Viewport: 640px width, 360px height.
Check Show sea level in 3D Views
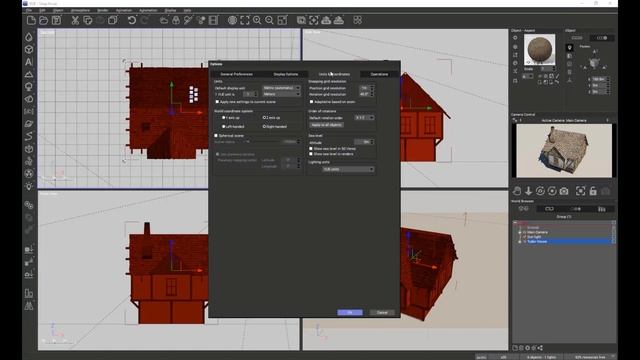point(311,149)
